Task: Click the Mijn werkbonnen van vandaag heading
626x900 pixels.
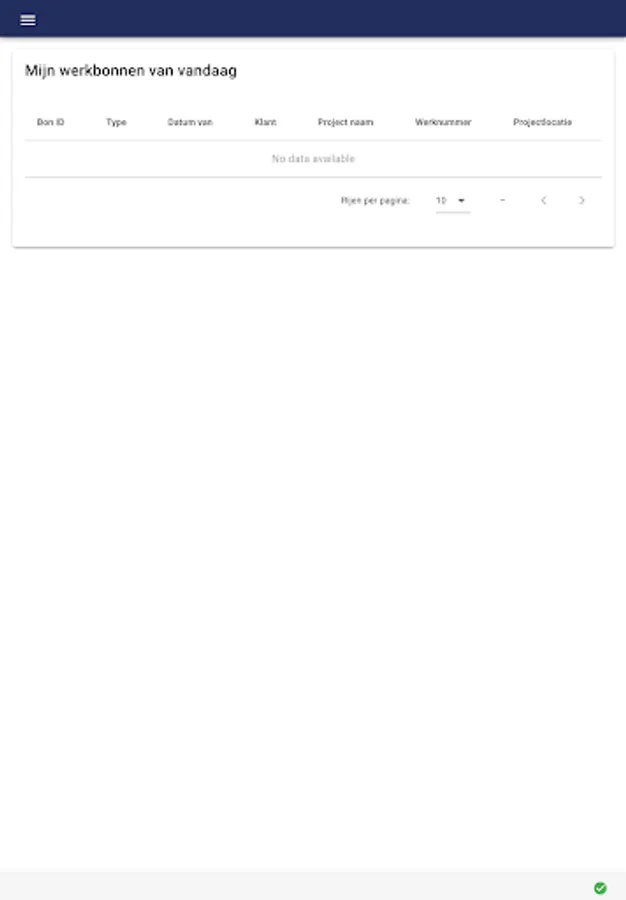Action: [x=131, y=71]
